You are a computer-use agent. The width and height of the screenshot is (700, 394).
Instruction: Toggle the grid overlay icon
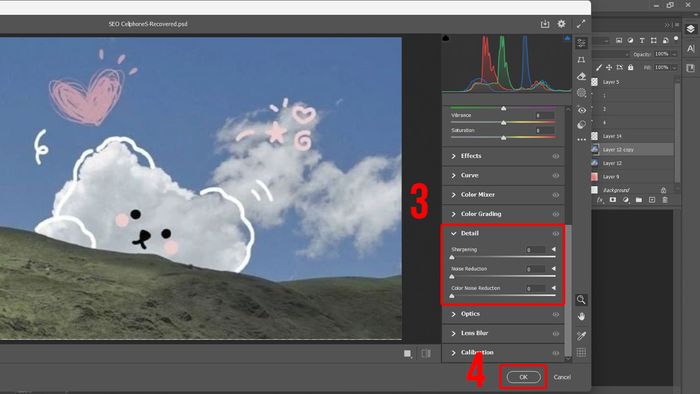pyautogui.click(x=581, y=353)
